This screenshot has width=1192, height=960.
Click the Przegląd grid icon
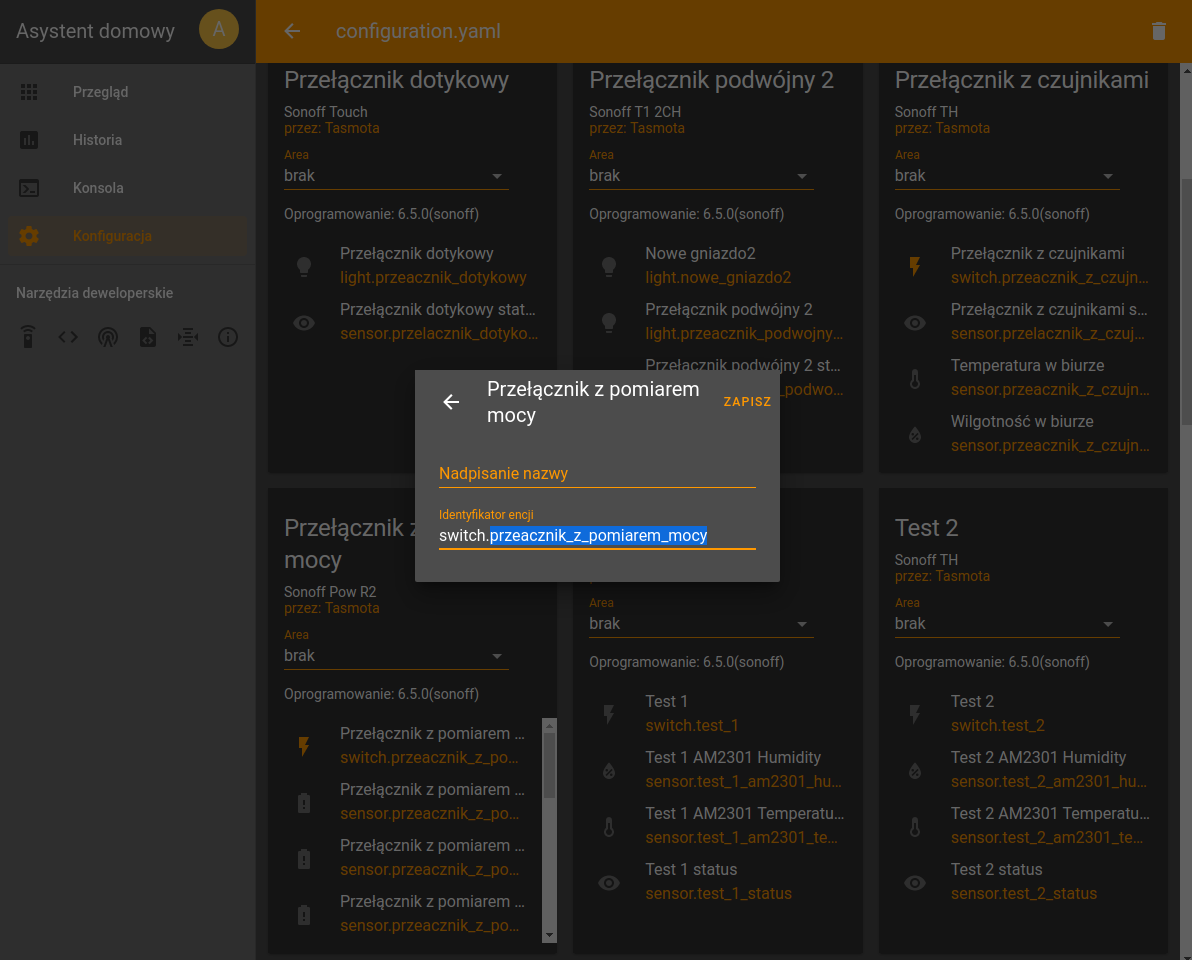coord(29,92)
